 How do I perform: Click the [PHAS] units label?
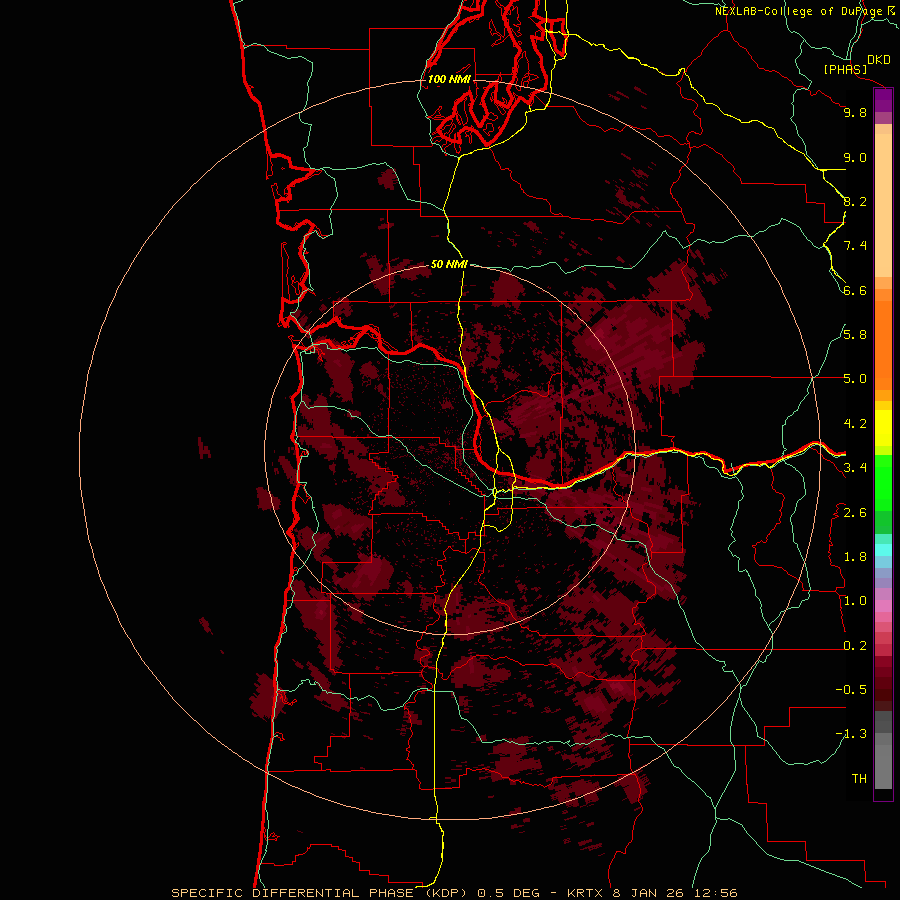pos(845,69)
